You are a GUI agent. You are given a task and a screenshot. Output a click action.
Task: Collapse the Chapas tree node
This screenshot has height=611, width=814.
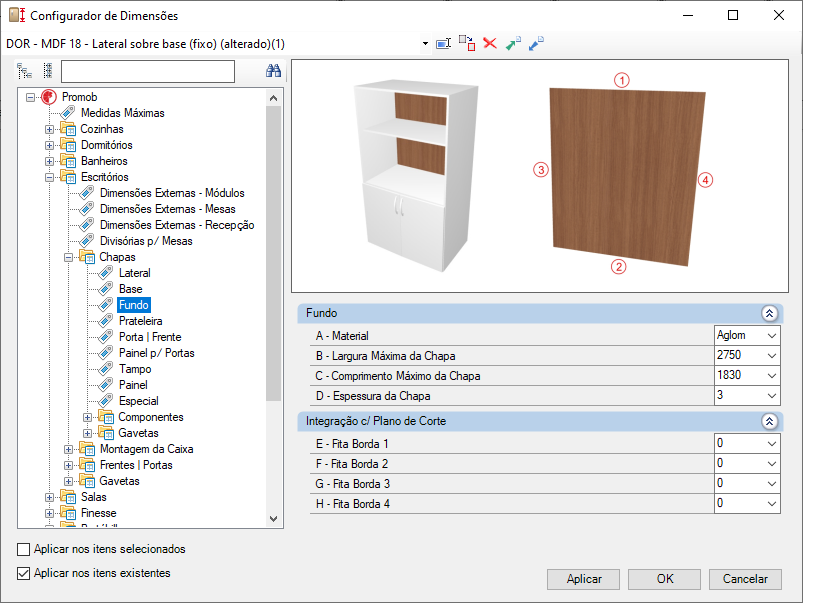coord(69,257)
